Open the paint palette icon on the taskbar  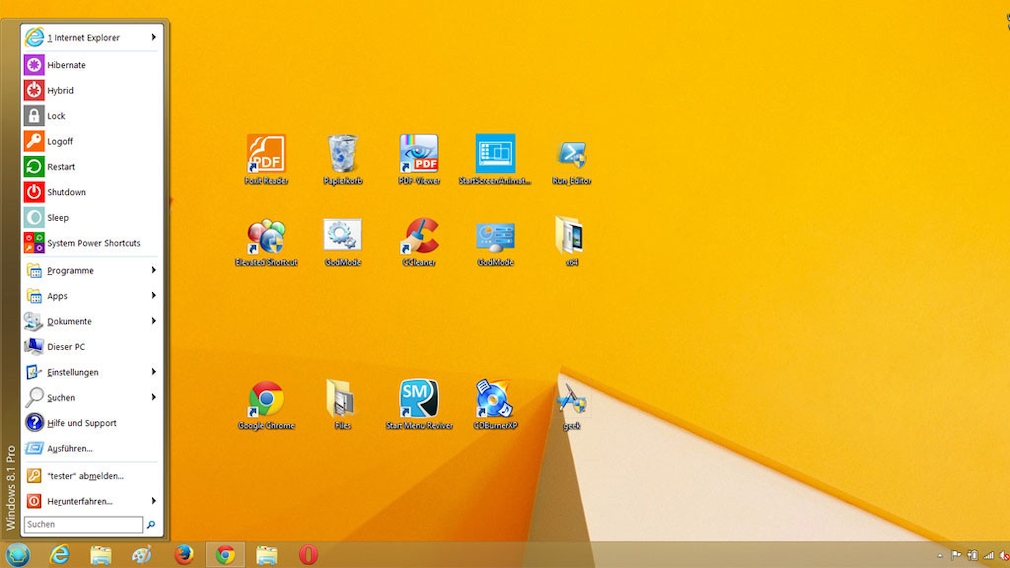pyautogui.click(x=142, y=554)
